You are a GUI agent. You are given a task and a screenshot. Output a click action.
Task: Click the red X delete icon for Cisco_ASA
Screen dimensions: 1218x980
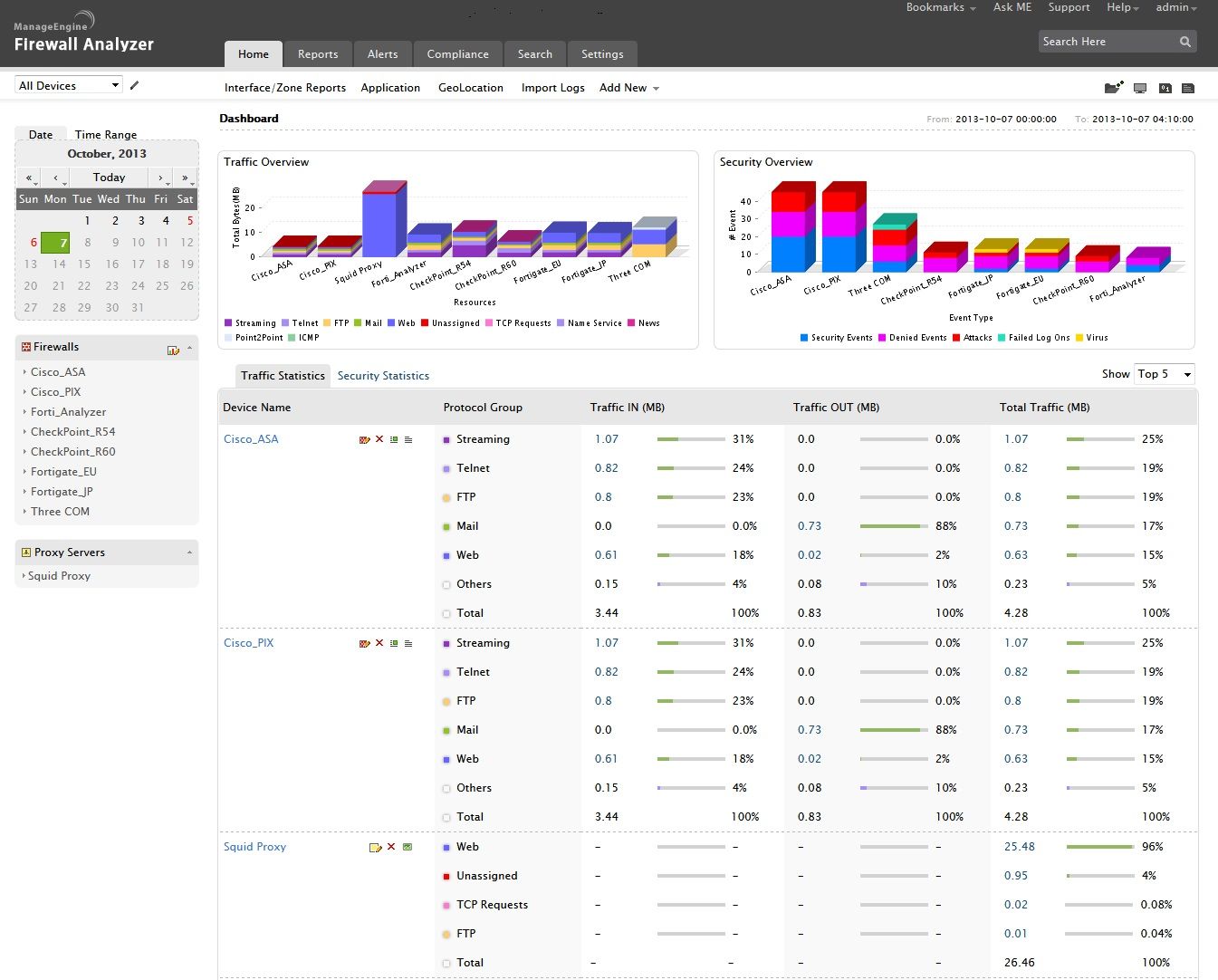(x=379, y=439)
